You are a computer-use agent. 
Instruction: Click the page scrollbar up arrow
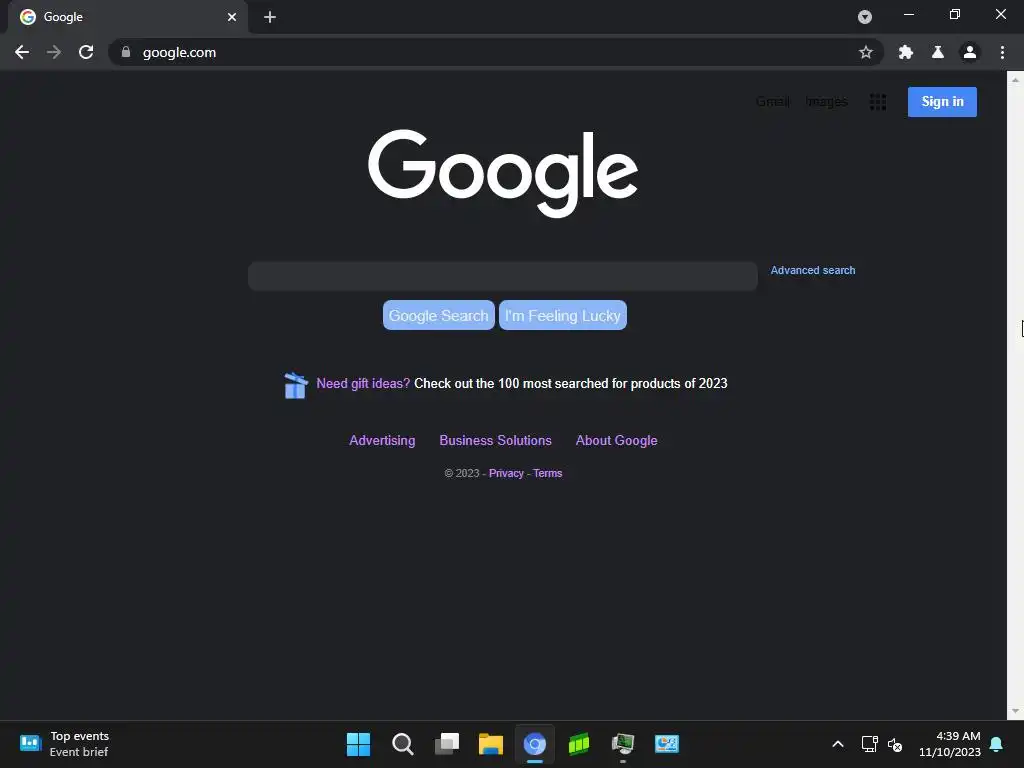point(1015,80)
